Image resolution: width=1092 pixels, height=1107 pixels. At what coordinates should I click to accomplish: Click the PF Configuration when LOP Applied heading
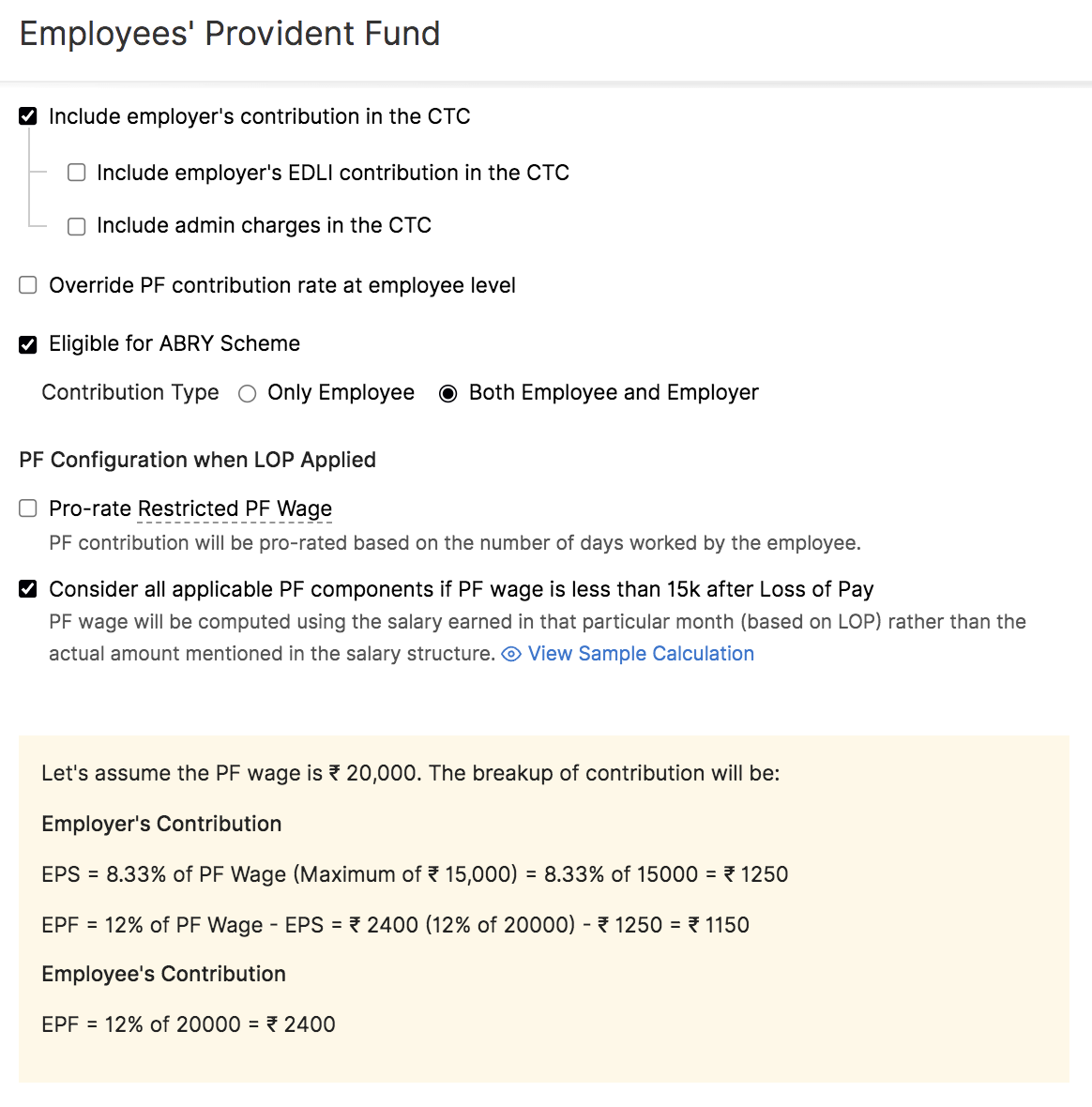197,460
